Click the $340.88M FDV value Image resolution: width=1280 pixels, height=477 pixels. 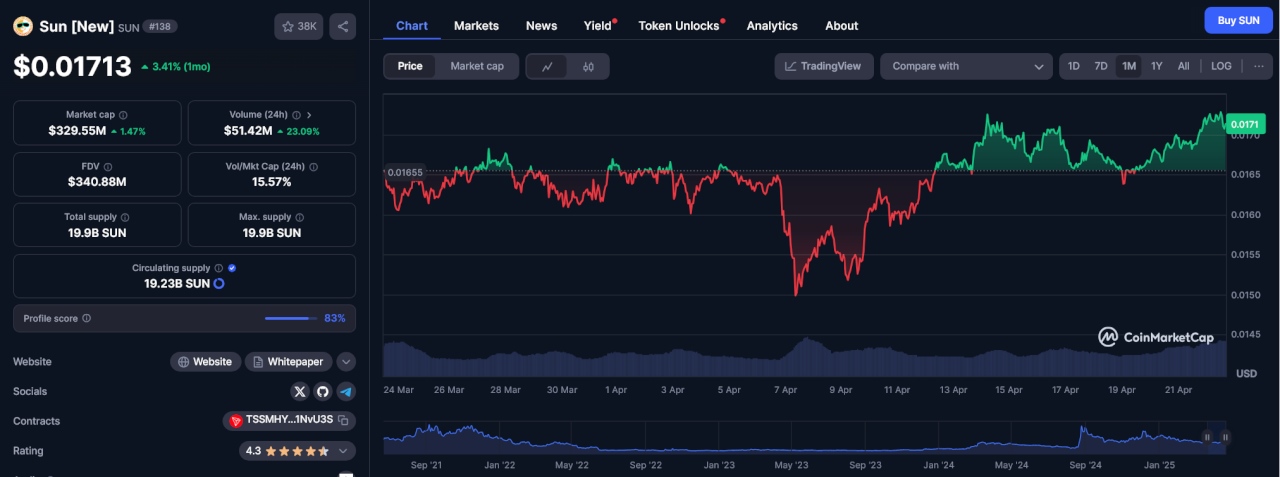[x=97, y=182]
